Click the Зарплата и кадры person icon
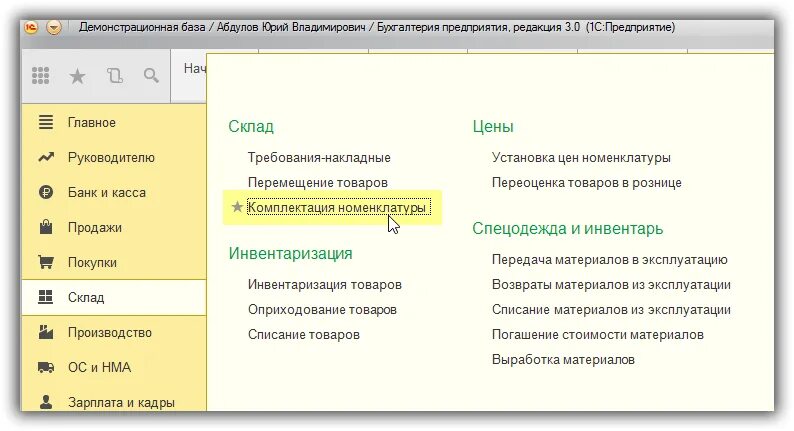The width and height of the screenshot is (794, 431). tap(46, 402)
